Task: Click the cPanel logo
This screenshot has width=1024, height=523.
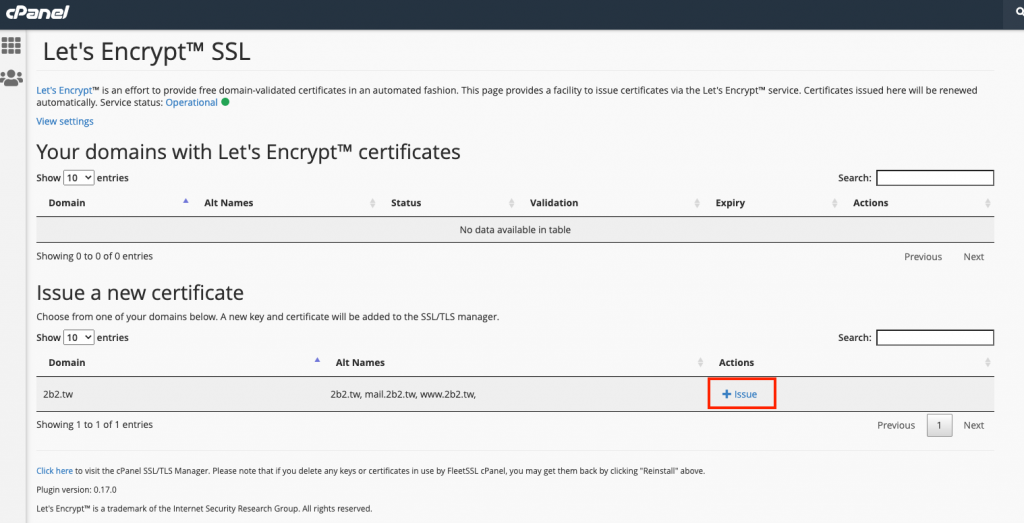Action: click(x=37, y=12)
